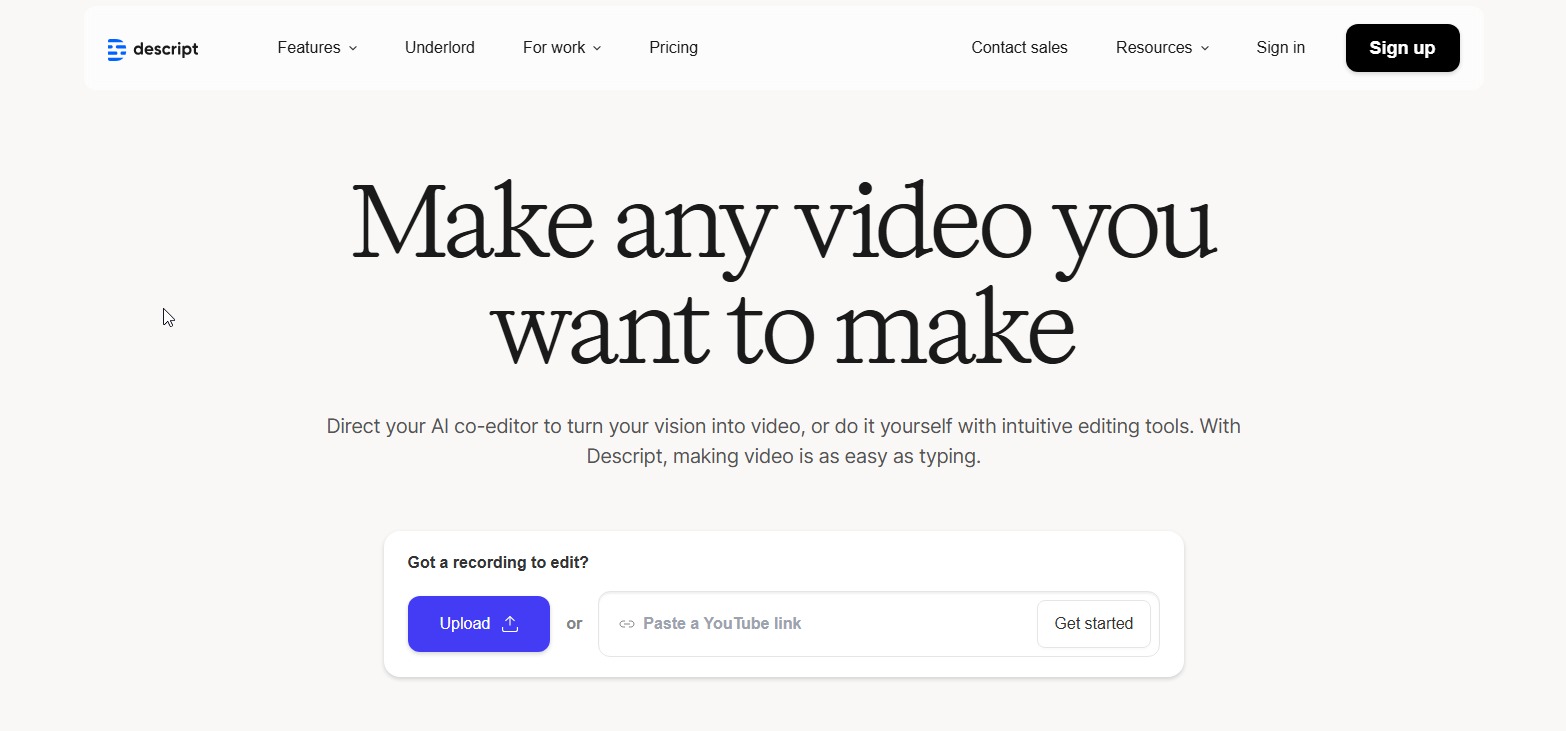Click the 'or' text beside Upload

pos(574,624)
